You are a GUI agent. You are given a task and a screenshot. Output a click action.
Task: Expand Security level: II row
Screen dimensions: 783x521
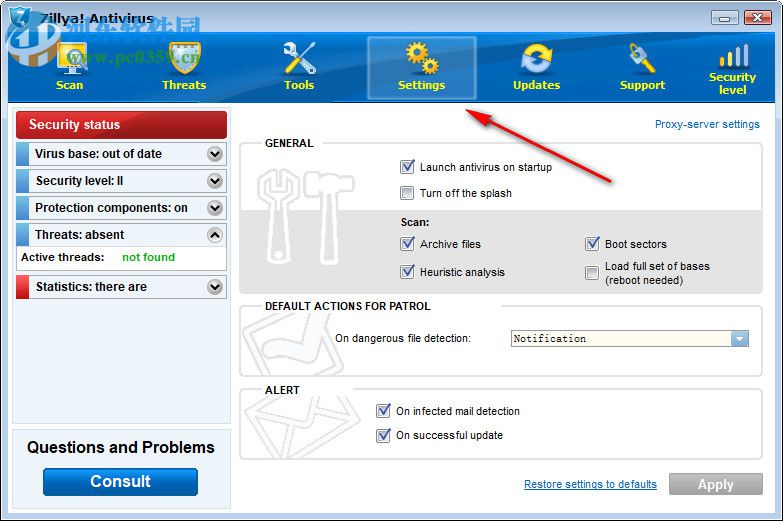click(121, 181)
